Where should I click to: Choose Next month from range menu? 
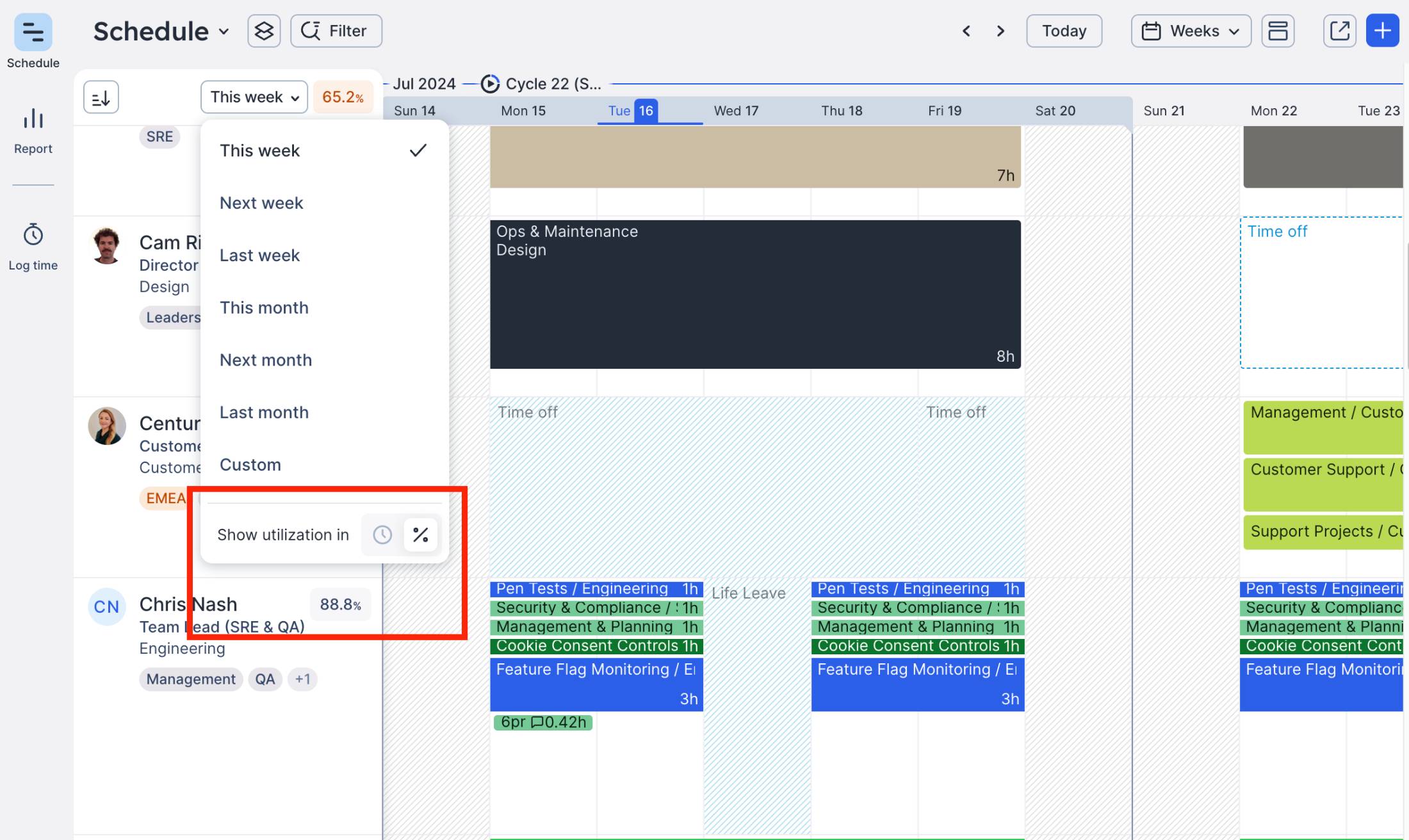pos(266,360)
